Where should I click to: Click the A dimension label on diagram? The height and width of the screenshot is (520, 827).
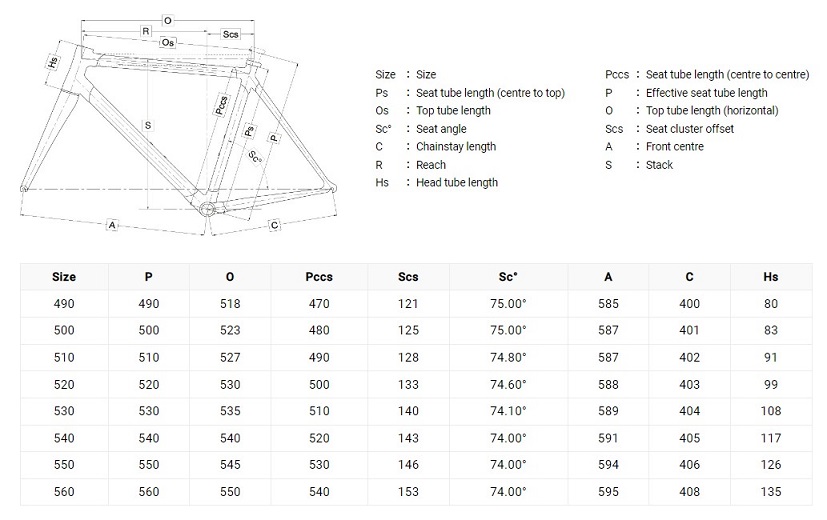[112, 225]
